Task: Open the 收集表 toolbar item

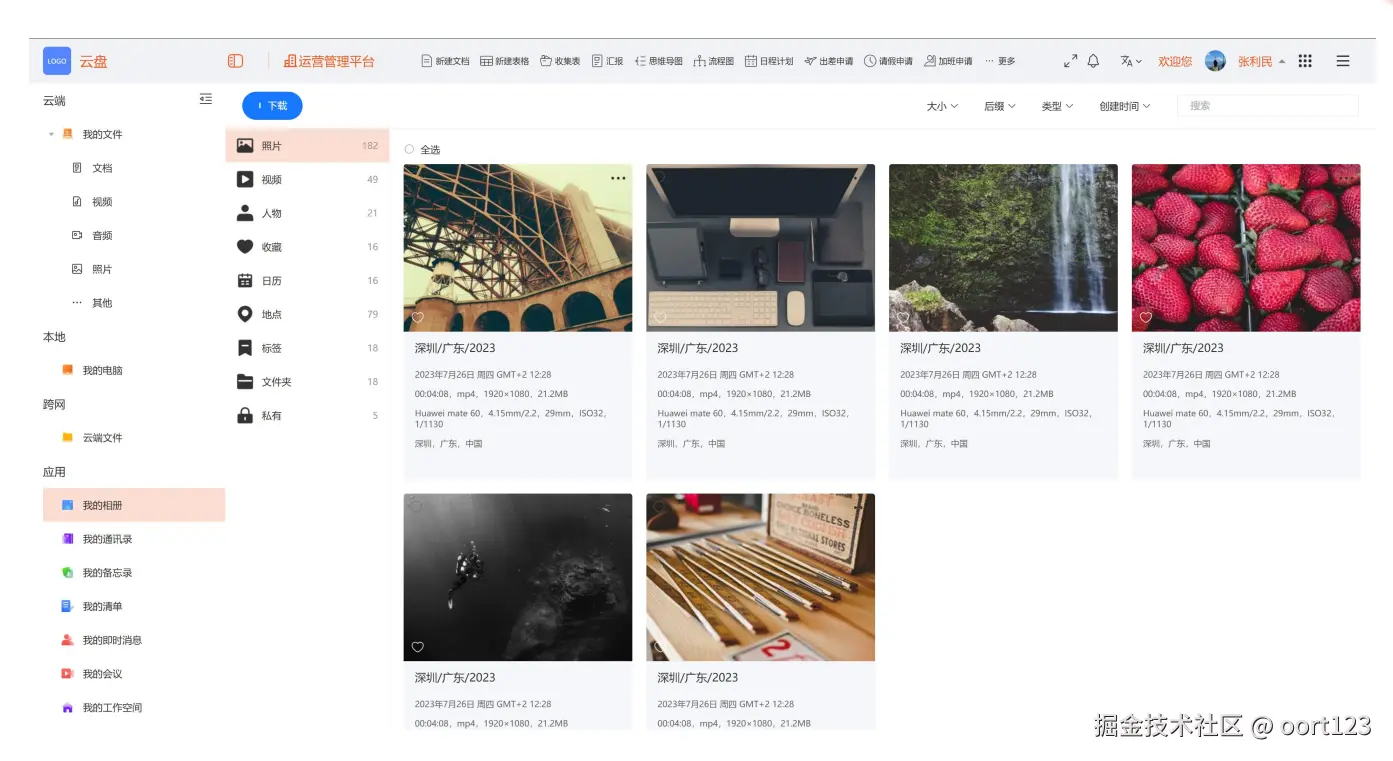Action: point(560,61)
